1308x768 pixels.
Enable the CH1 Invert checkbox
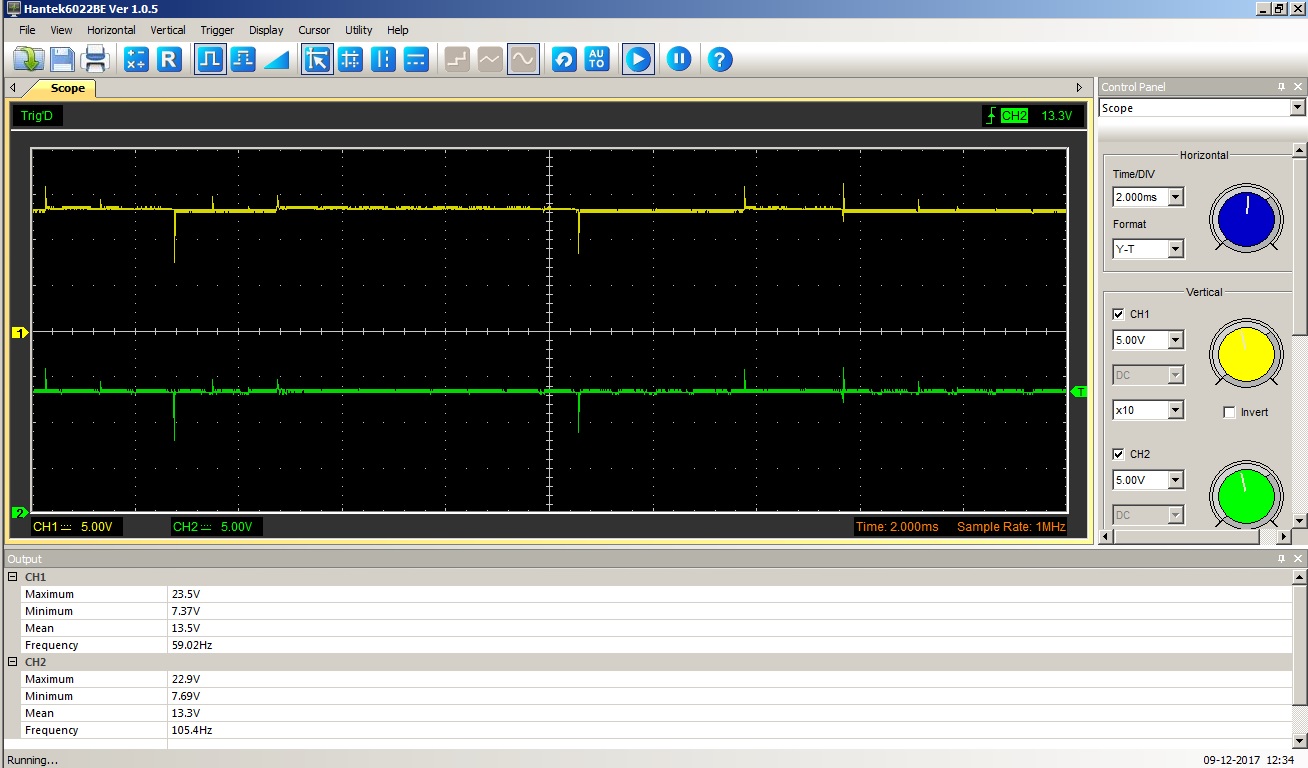click(1229, 412)
